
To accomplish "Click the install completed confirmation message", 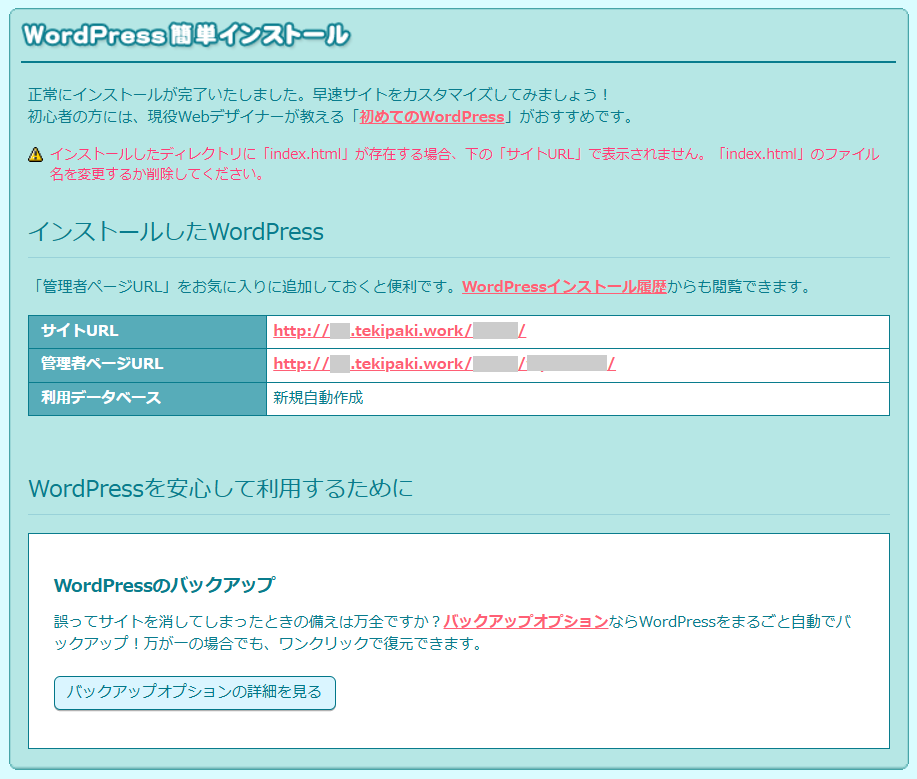I will point(319,95).
